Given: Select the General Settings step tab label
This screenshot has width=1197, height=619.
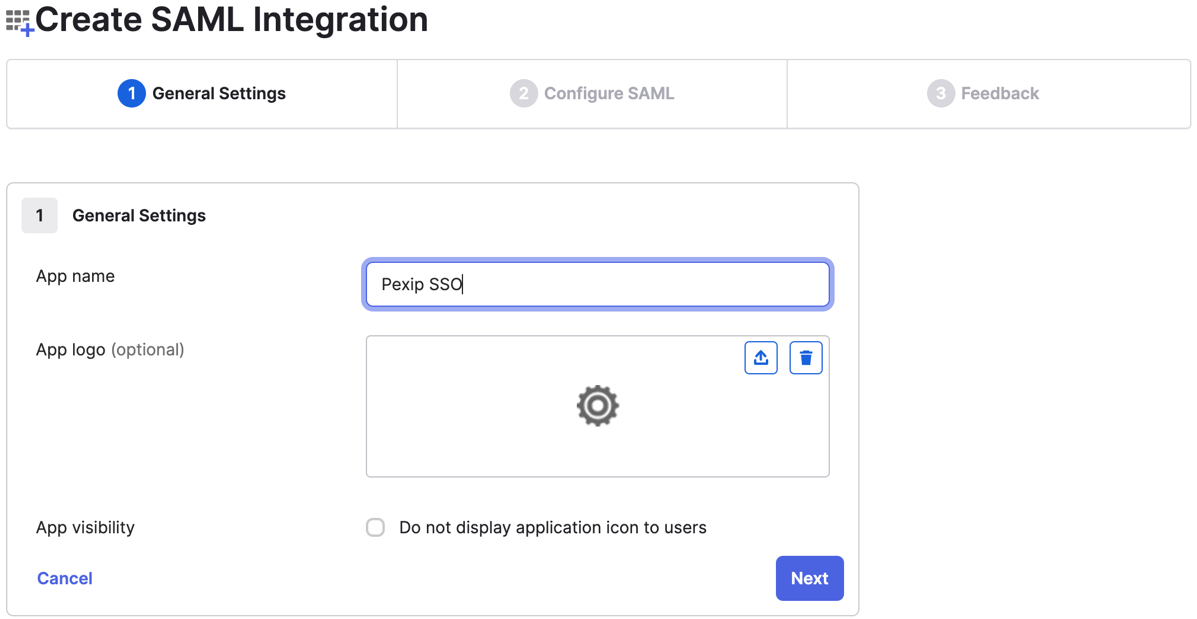Looking at the screenshot, I should [219, 94].
